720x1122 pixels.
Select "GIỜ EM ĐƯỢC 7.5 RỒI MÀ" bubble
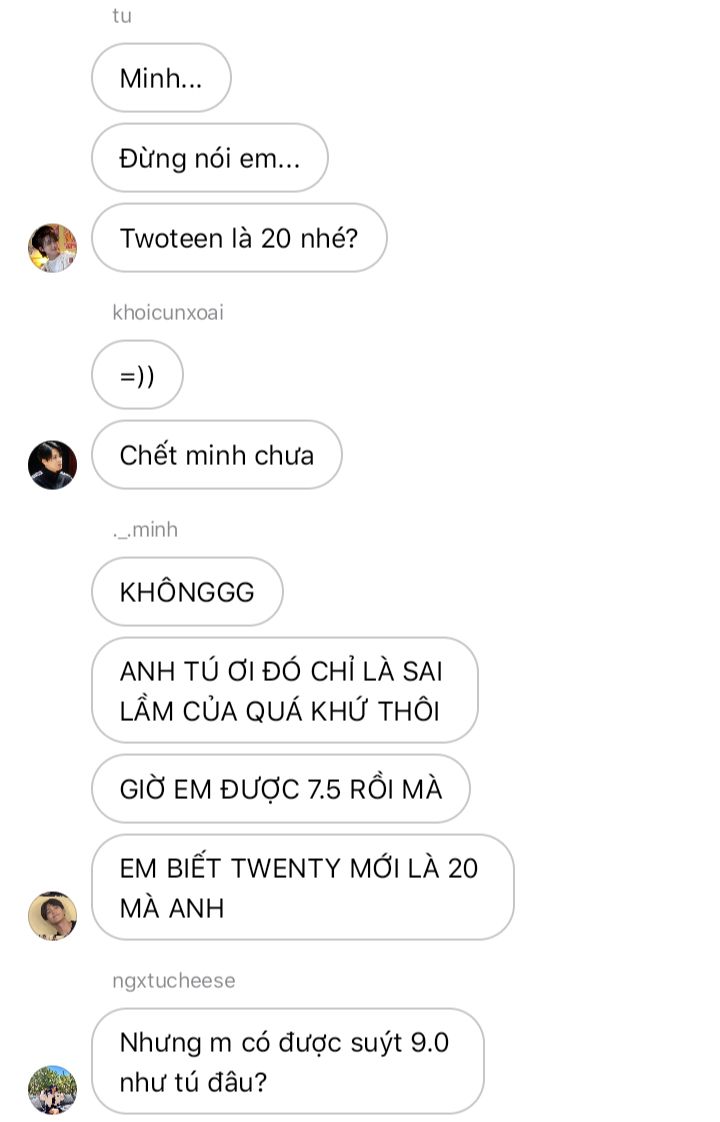tap(281, 789)
